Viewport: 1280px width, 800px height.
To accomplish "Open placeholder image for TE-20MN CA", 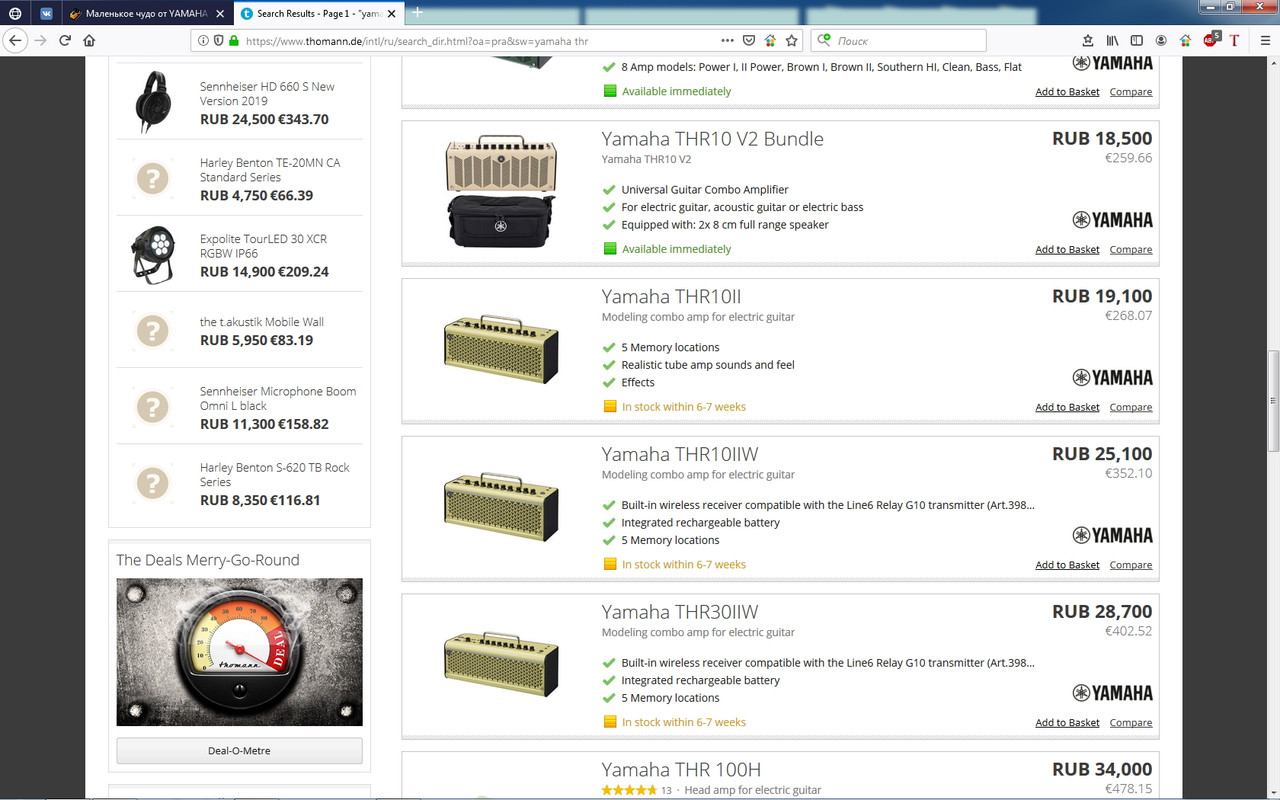I will pyautogui.click(x=152, y=179).
